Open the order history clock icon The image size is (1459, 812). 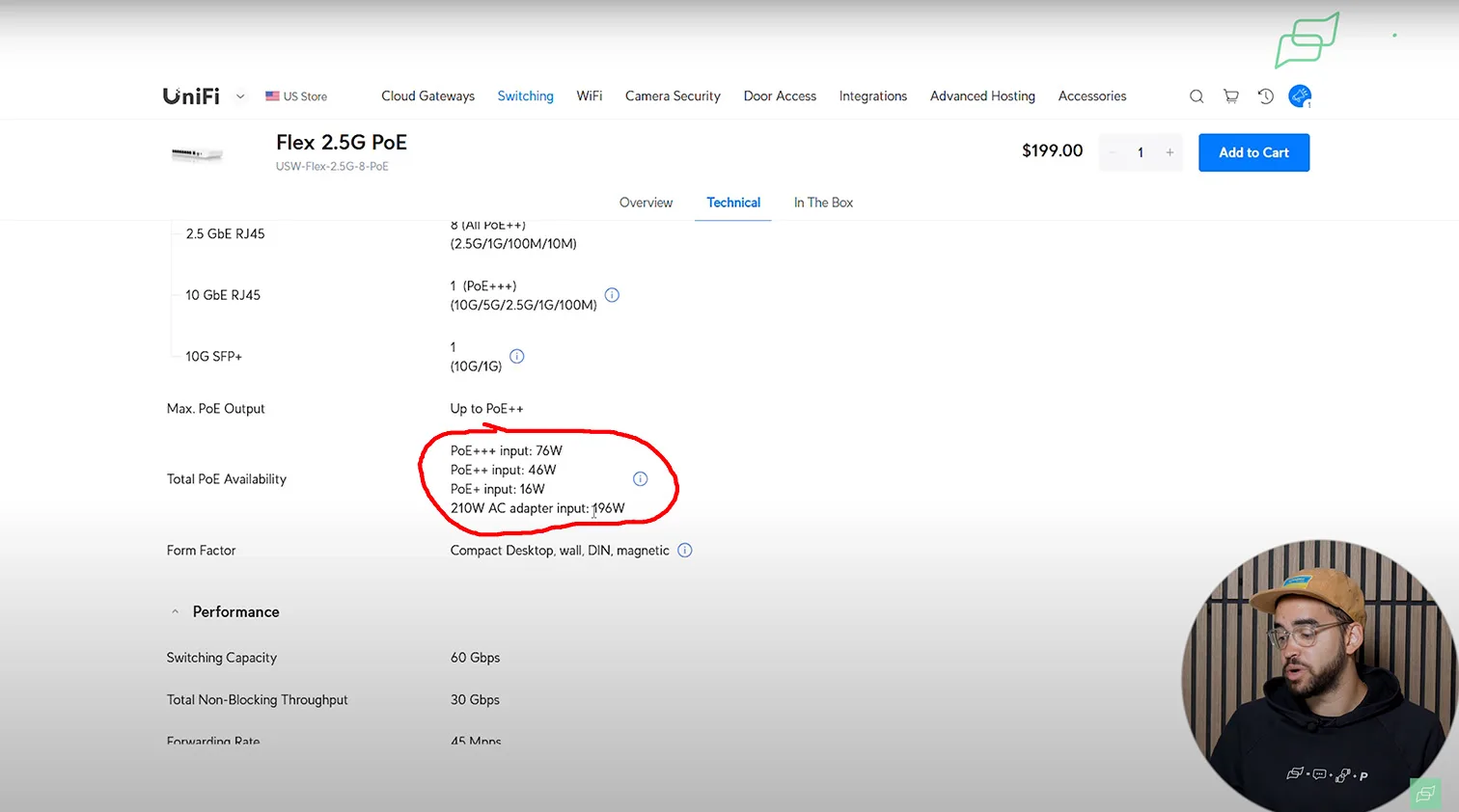click(x=1266, y=96)
